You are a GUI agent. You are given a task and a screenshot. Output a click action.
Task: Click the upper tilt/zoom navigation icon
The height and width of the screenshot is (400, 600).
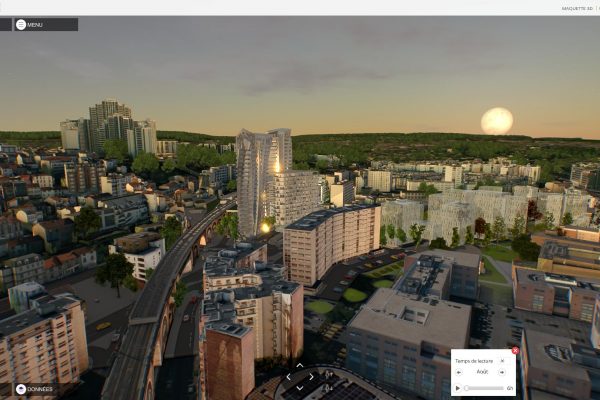pos(329,375)
